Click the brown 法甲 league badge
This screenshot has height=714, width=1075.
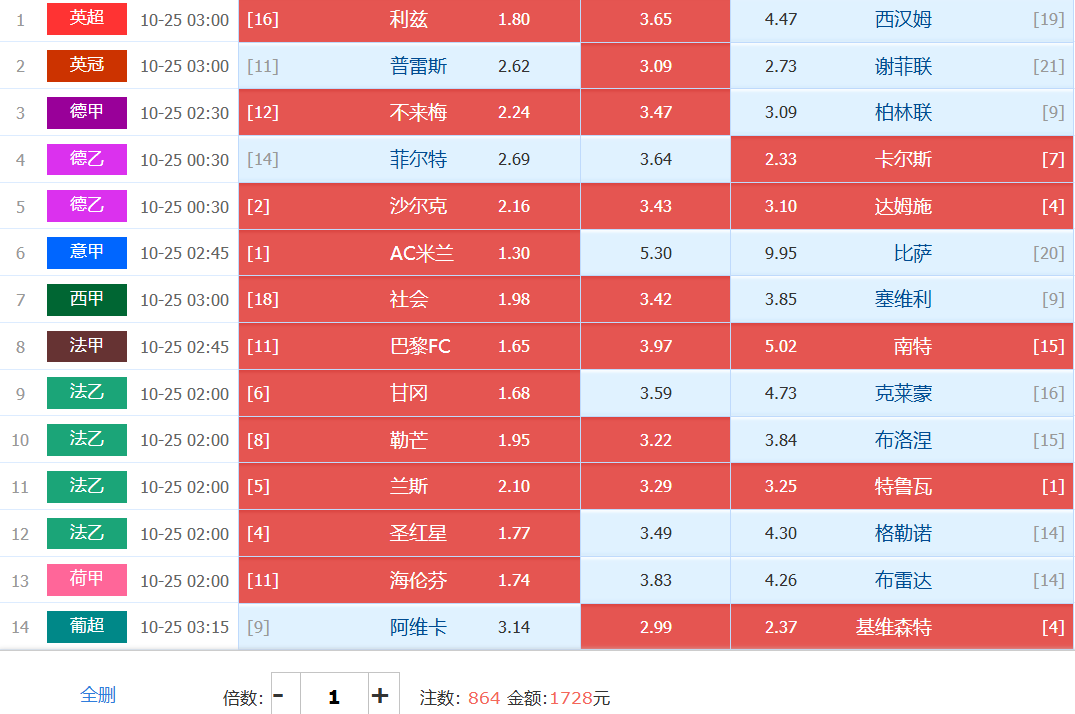click(x=87, y=346)
